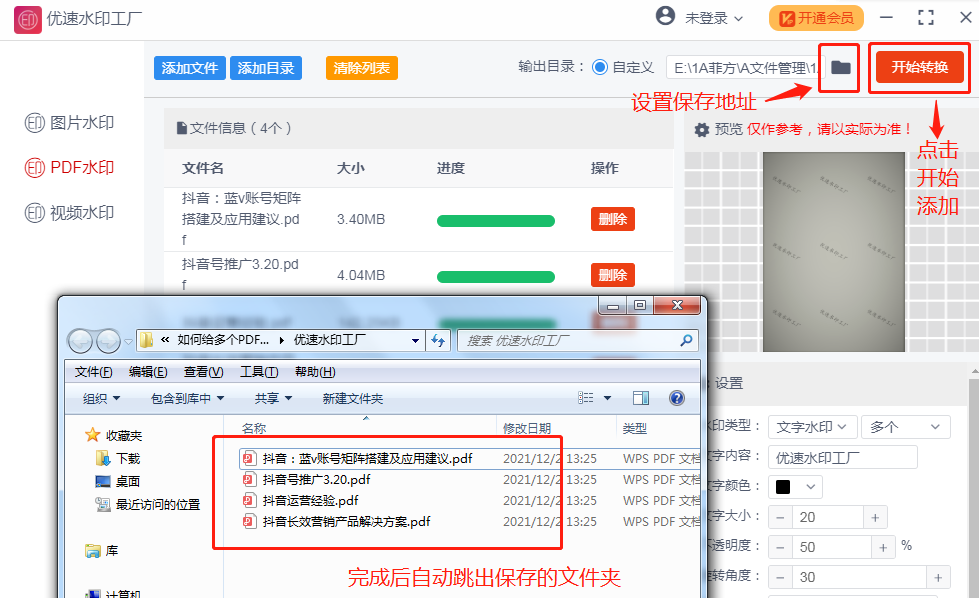Click the watermark text field 优速水印工厂
Screen dimensions: 979x598
(843, 458)
